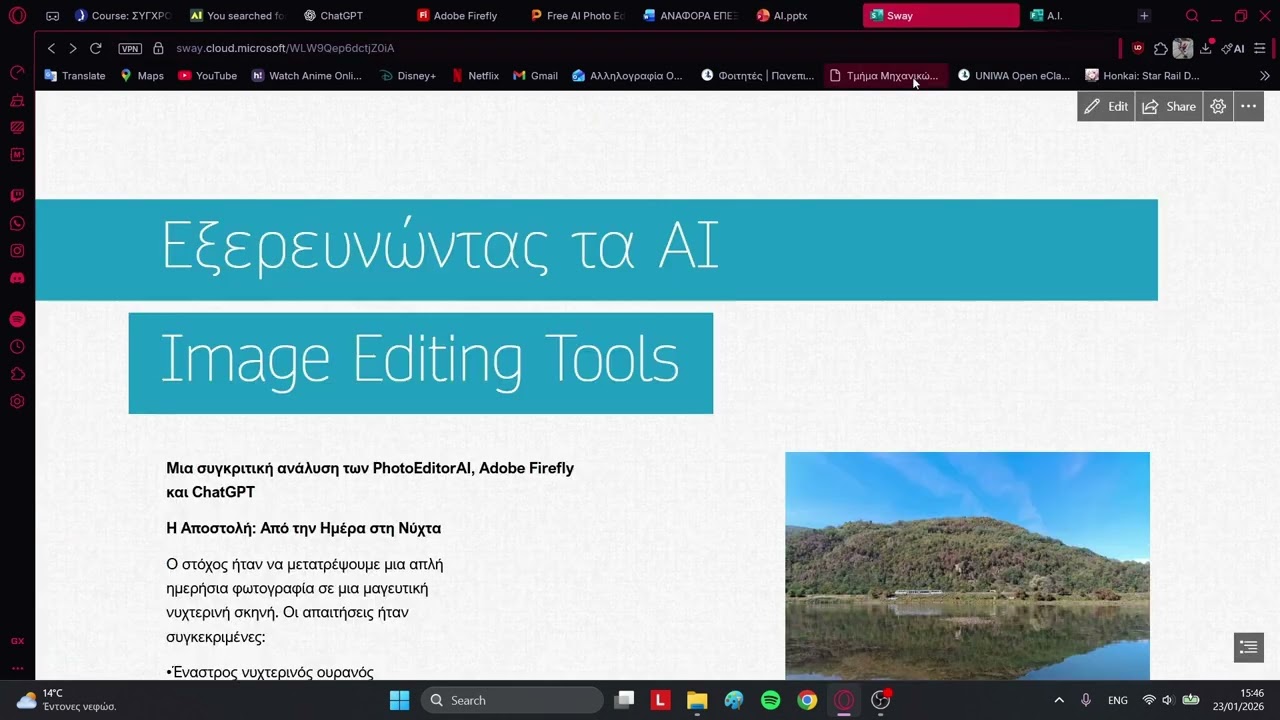The width and height of the screenshot is (1280, 720).
Task: Open the Sway navigation list button
Action: pyautogui.click(x=1248, y=648)
